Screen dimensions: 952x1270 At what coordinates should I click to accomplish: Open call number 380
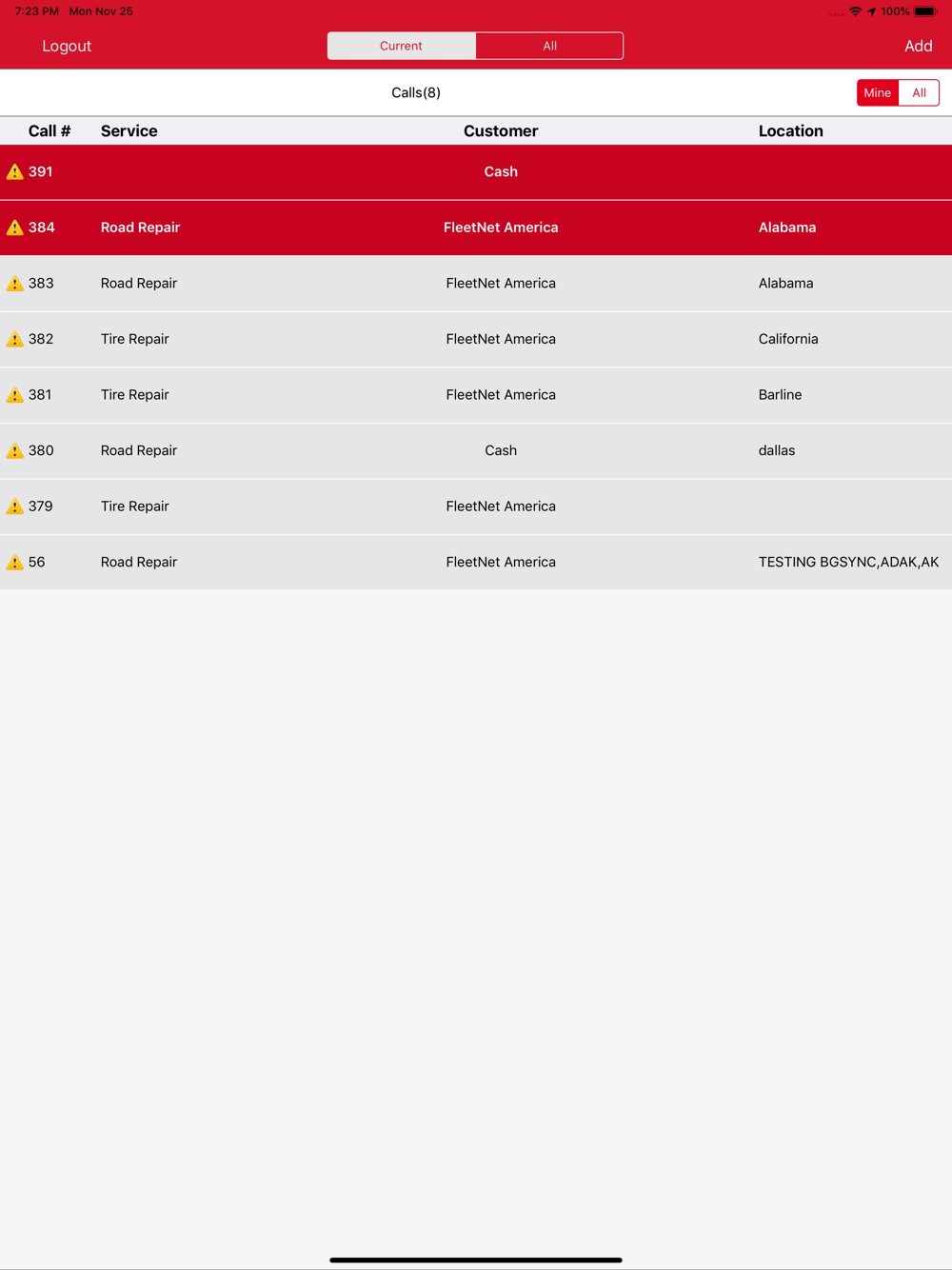click(41, 450)
